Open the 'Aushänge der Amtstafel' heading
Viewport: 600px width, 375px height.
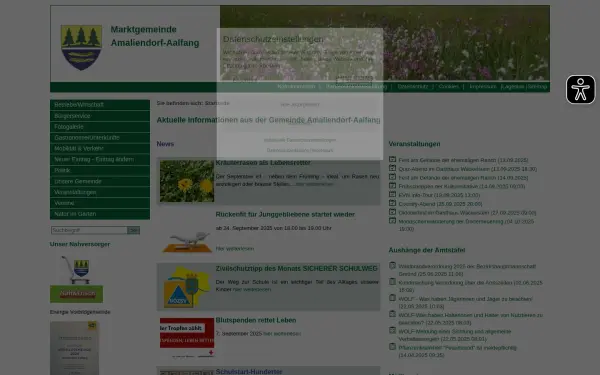point(427,250)
